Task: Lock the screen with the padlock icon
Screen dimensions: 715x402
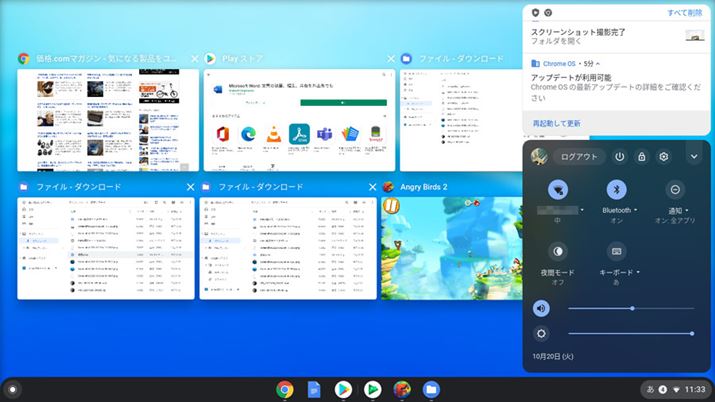Action: [x=641, y=157]
